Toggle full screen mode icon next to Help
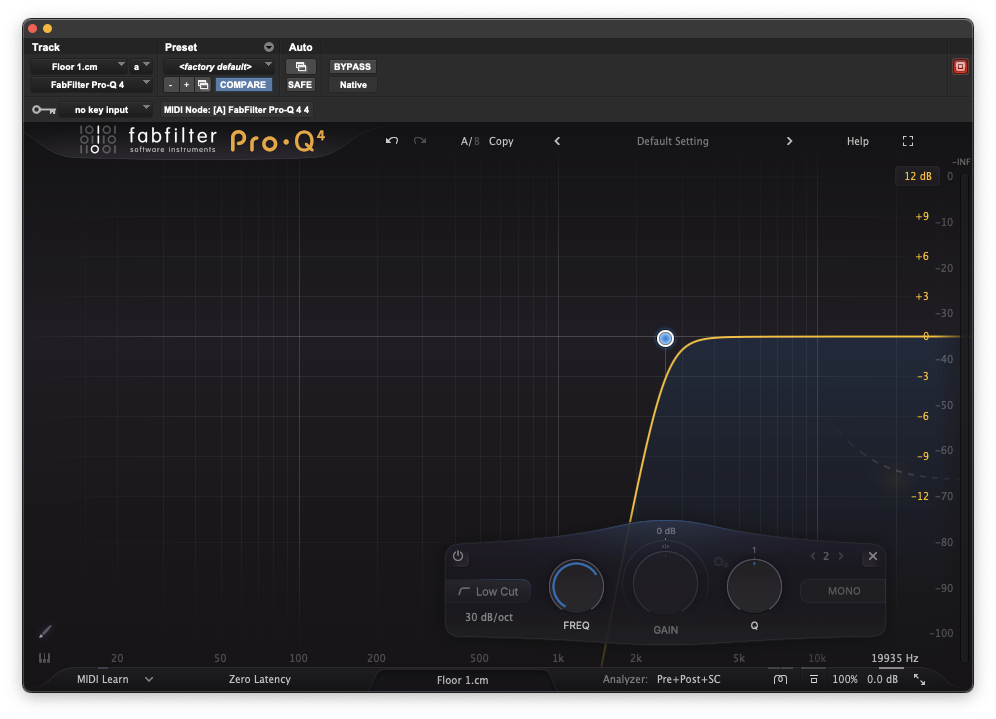Viewport: 996px width, 719px height. click(x=908, y=141)
